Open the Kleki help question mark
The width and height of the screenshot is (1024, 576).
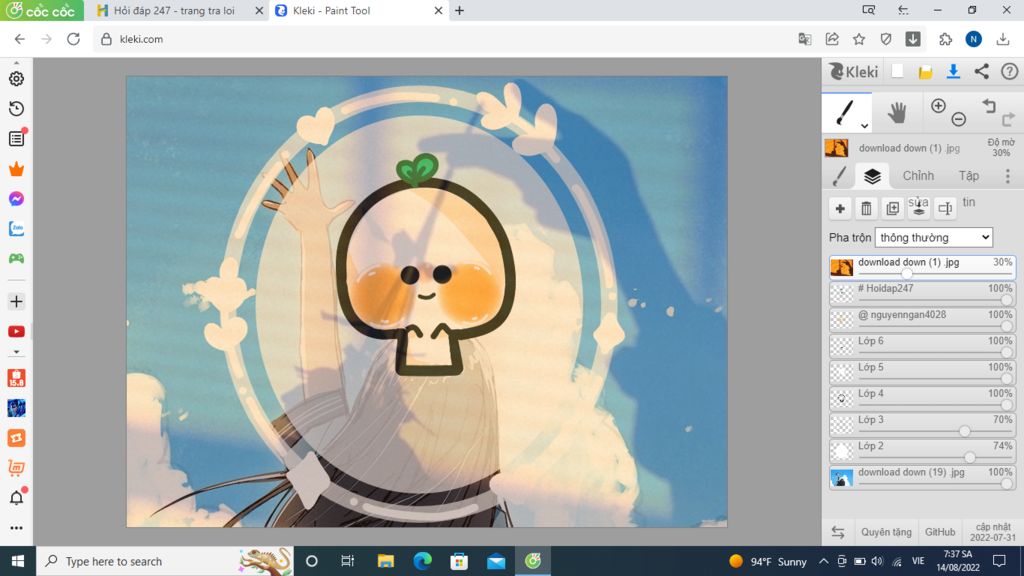pos(1009,71)
